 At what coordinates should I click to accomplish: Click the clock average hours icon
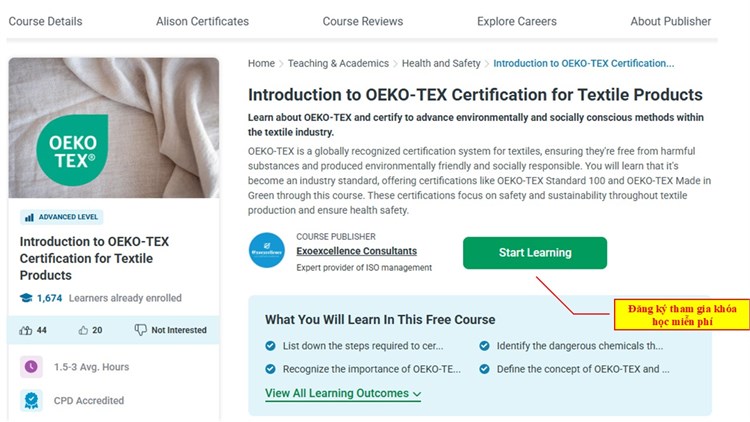pyautogui.click(x=31, y=366)
